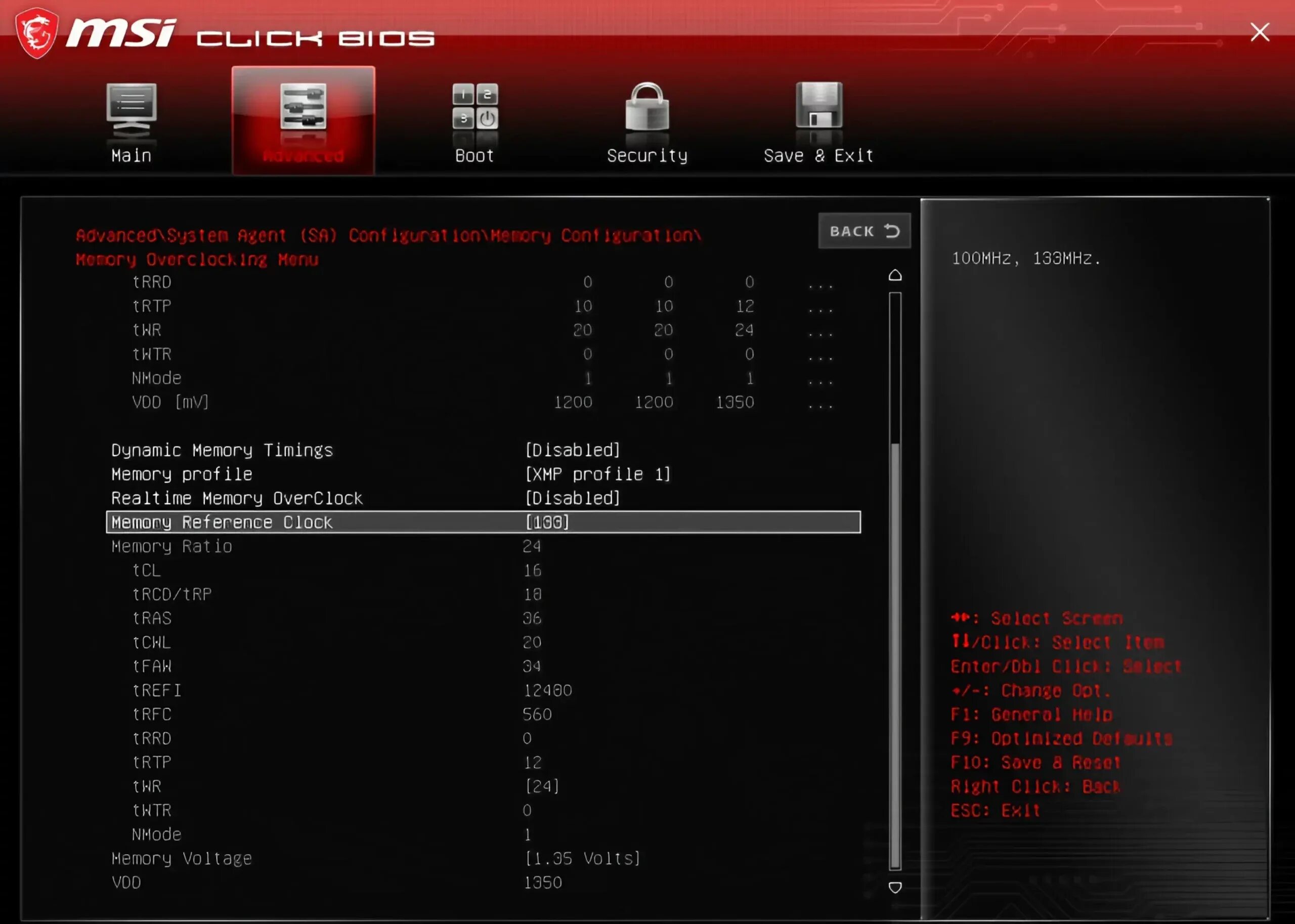Click the vertical scrollbar thumb
The width and height of the screenshot is (1295, 924).
[895, 655]
